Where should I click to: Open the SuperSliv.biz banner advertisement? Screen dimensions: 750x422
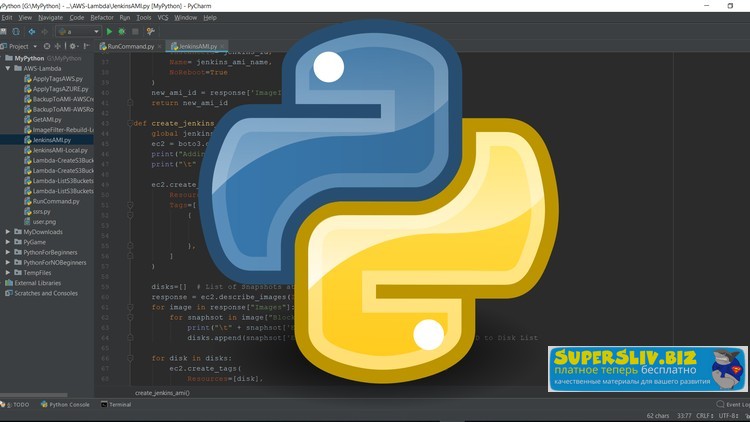(648, 369)
